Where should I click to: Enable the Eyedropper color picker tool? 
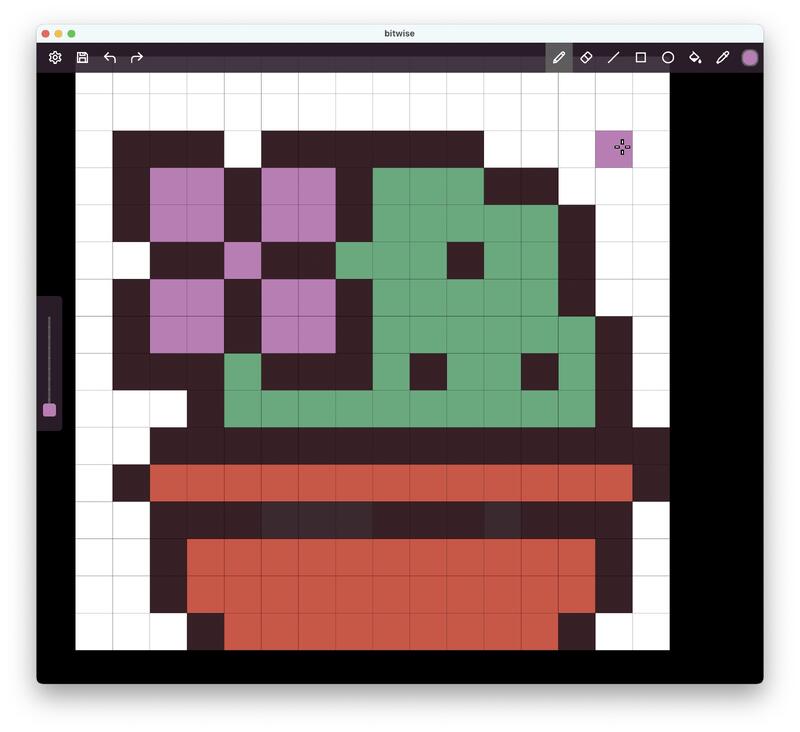point(723,58)
